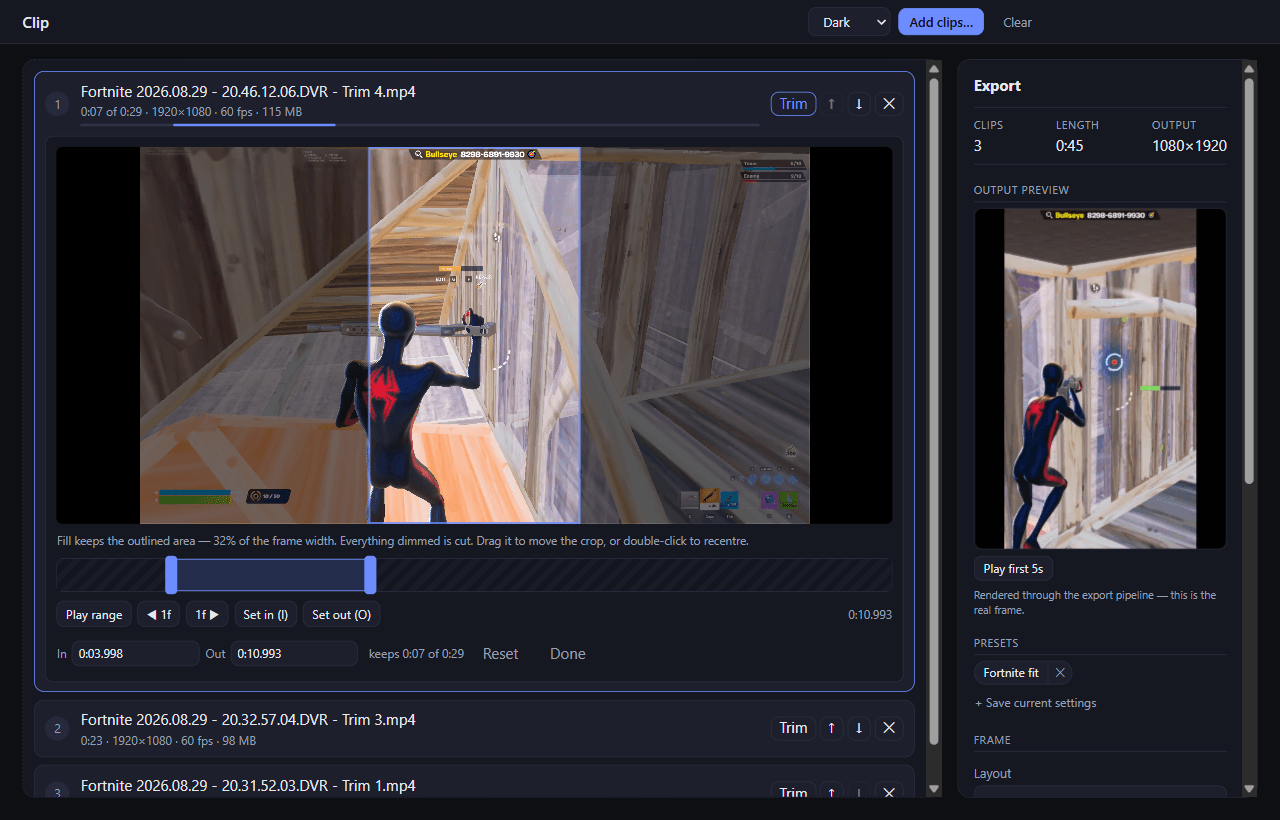Step forward one frame
Screen dimensions: 1280x820
207,615
